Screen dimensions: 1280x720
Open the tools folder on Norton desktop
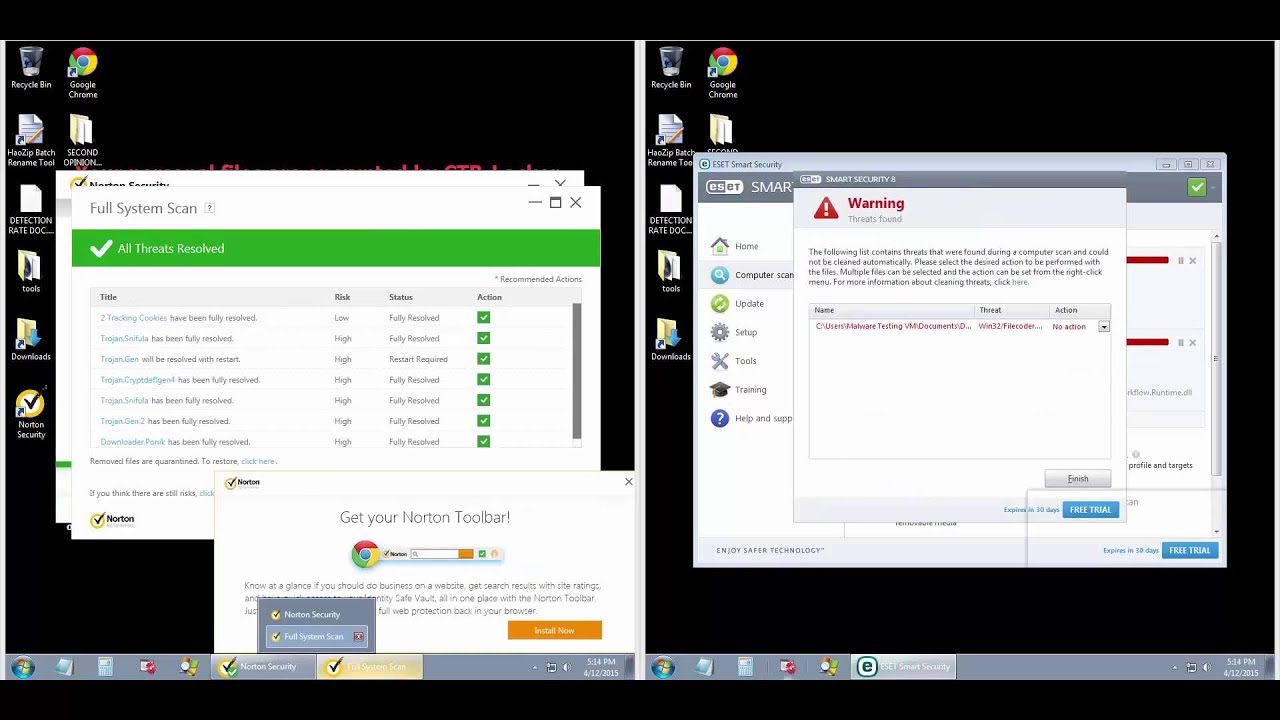pos(31,271)
